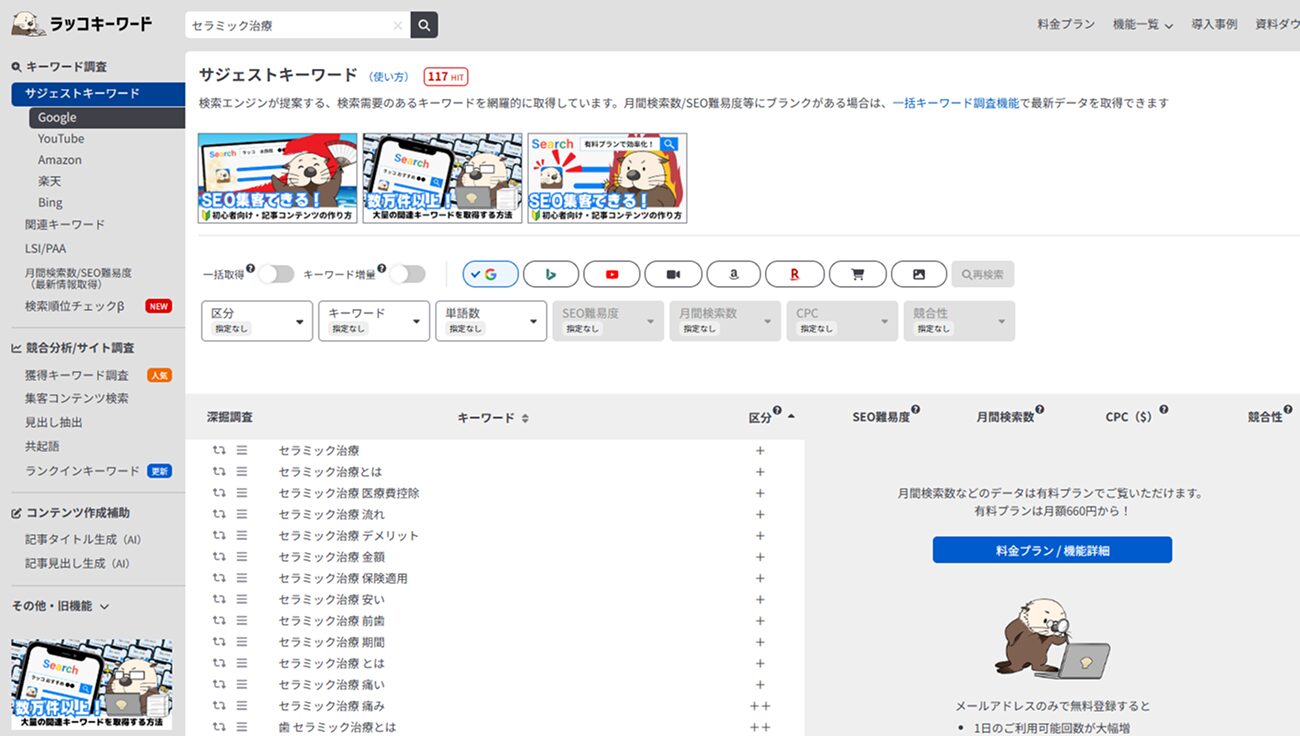The height and width of the screenshot is (736, 1300).
Task: Select 楽天 in the sidebar
Action: coord(50,181)
